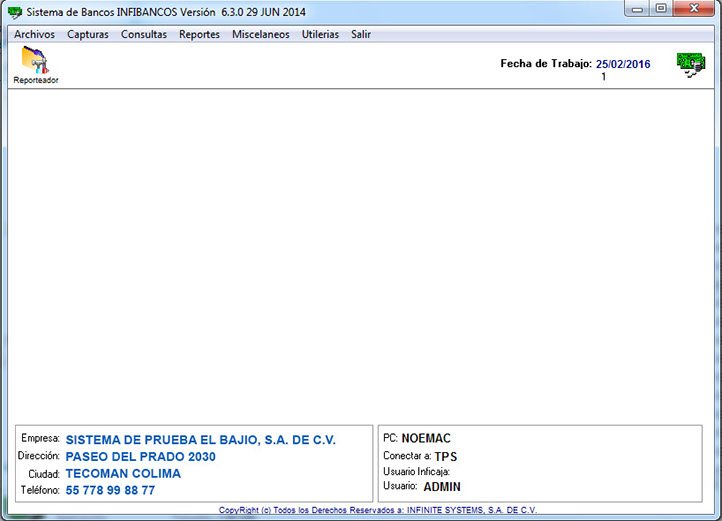Screen dimensions: 722x521
Task: Select the Miscelaneos menu
Action: [x=260, y=34]
